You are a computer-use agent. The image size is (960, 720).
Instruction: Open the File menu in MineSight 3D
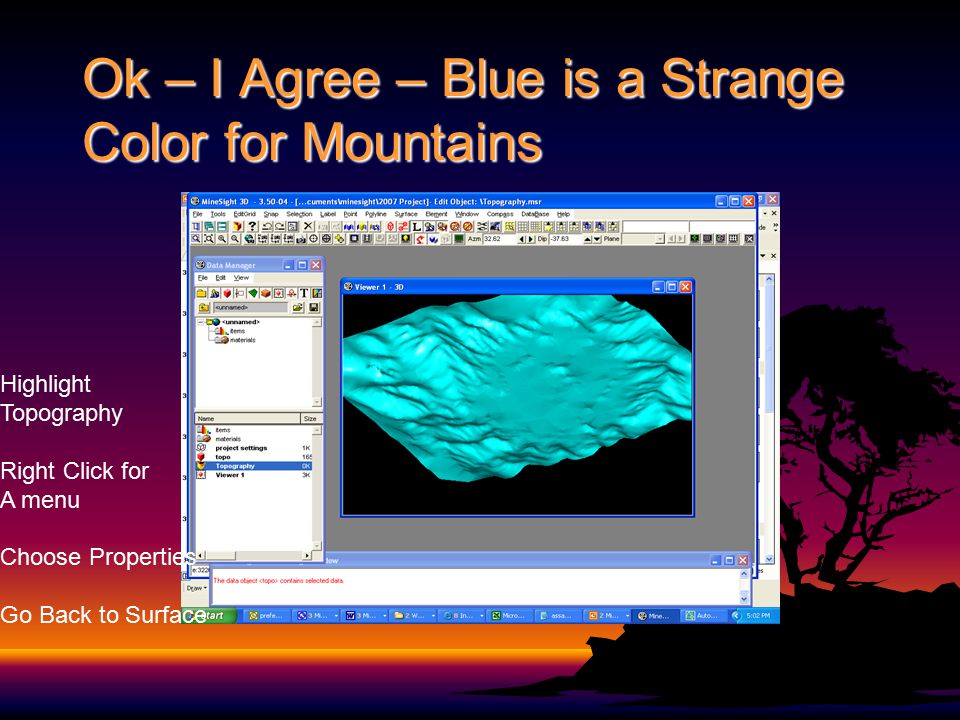[x=197, y=214]
